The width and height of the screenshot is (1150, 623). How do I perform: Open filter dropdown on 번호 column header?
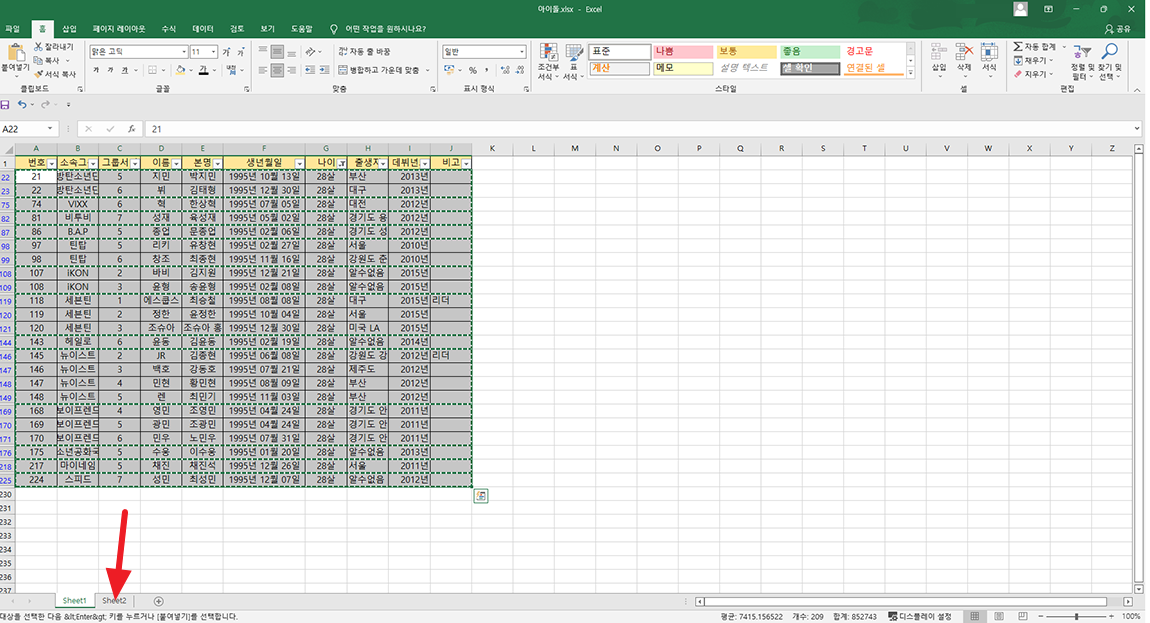pyautogui.click(x=51, y=163)
